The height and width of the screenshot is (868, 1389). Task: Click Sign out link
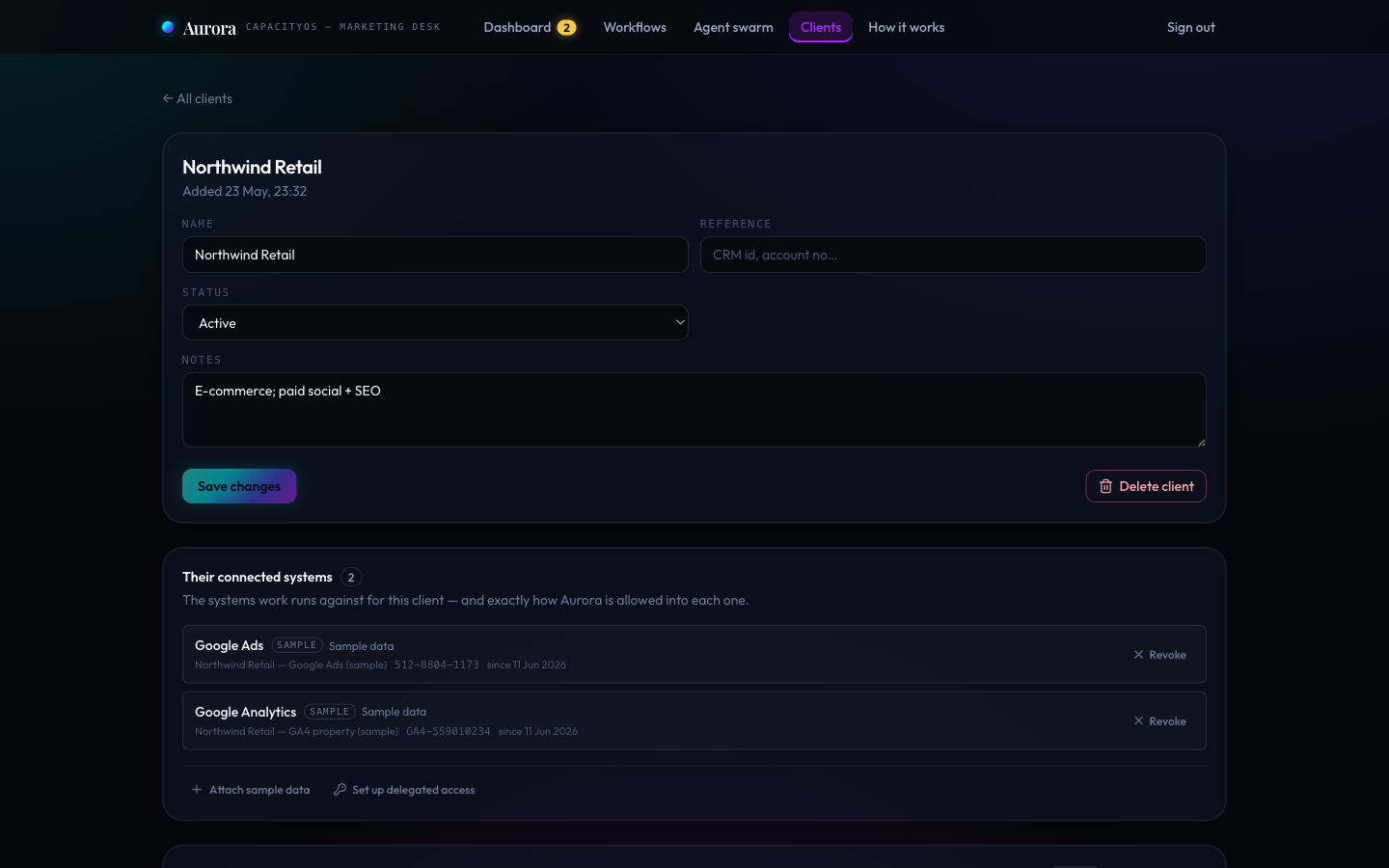(1191, 27)
